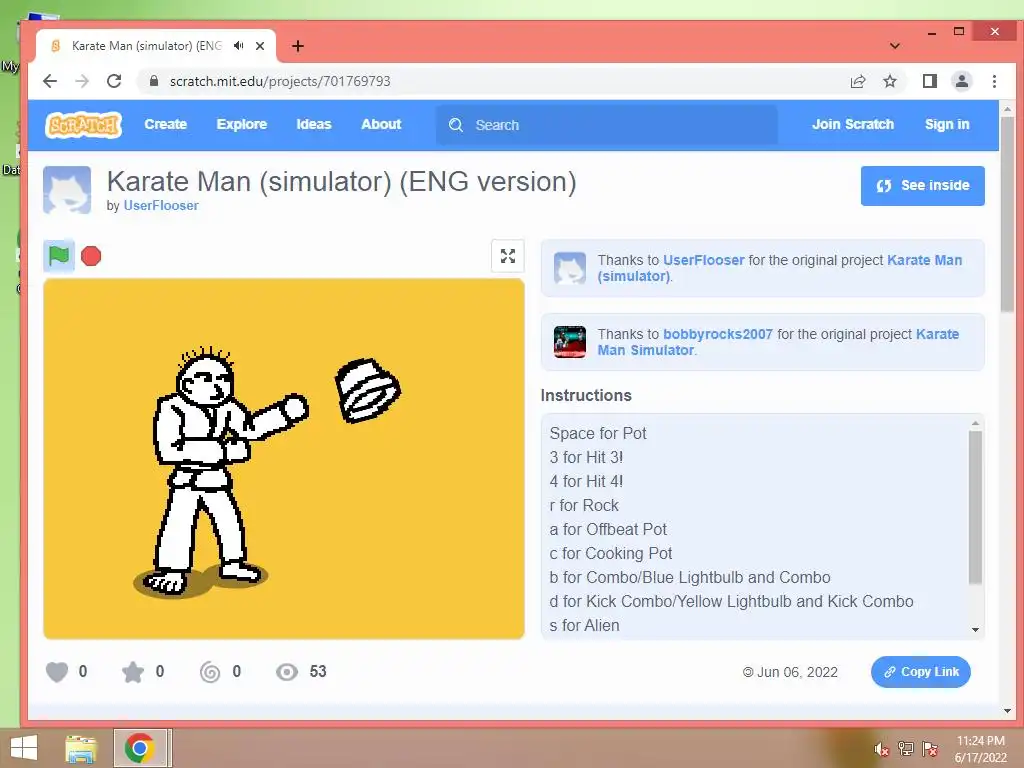Focus the Scratch search field
The width and height of the screenshot is (1024, 768).
607,125
